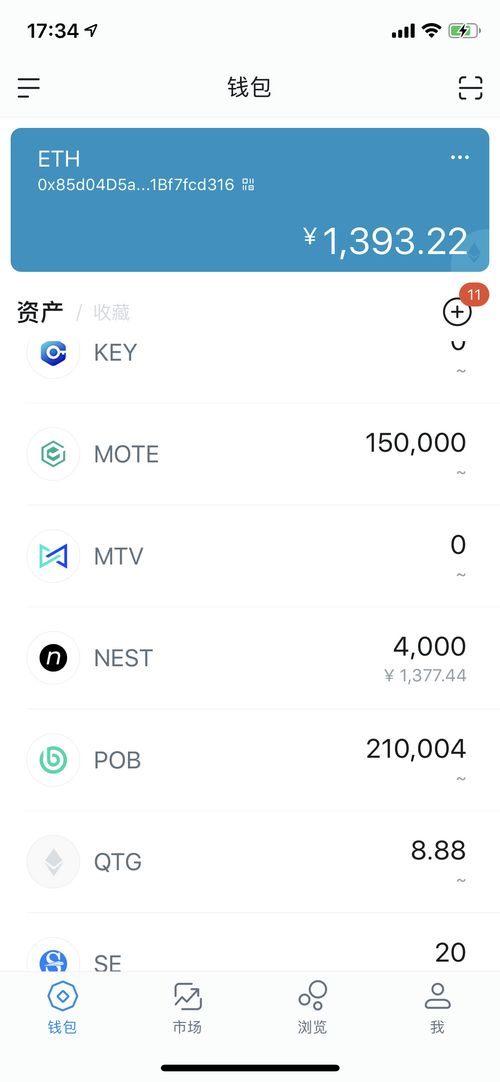Viewport: 500px width, 1082px height.
Task: Switch to the 收藏 tab
Action: [x=112, y=313]
